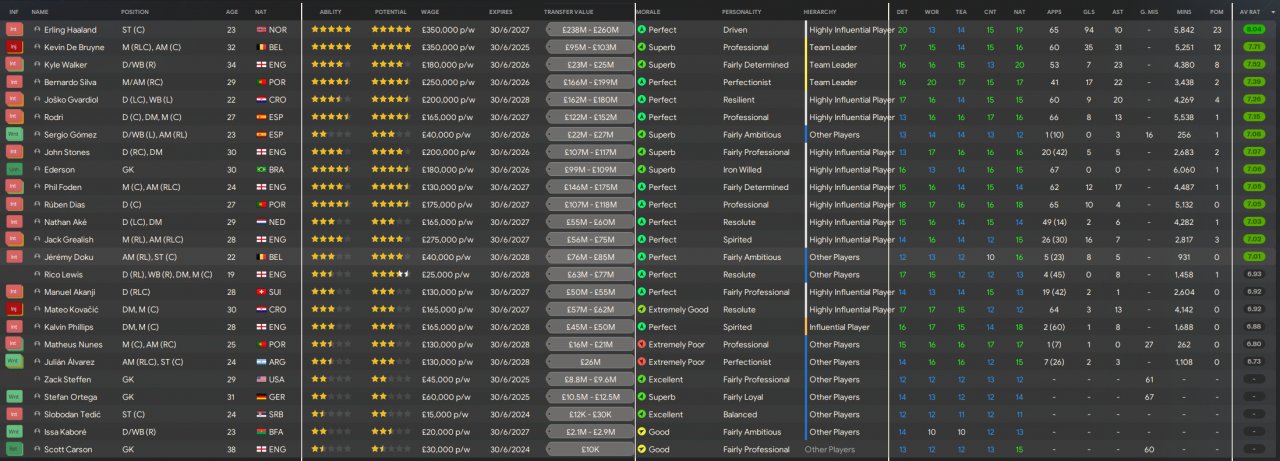Click Scott Carson's ability star rating
This screenshot has height=461, width=1280.
pyautogui.click(x=331, y=449)
